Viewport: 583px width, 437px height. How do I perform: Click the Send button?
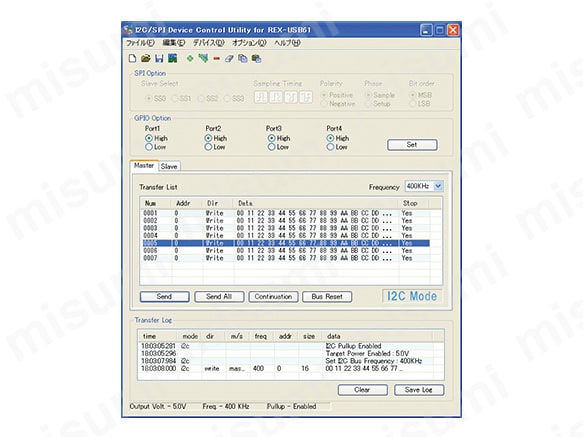164,296
